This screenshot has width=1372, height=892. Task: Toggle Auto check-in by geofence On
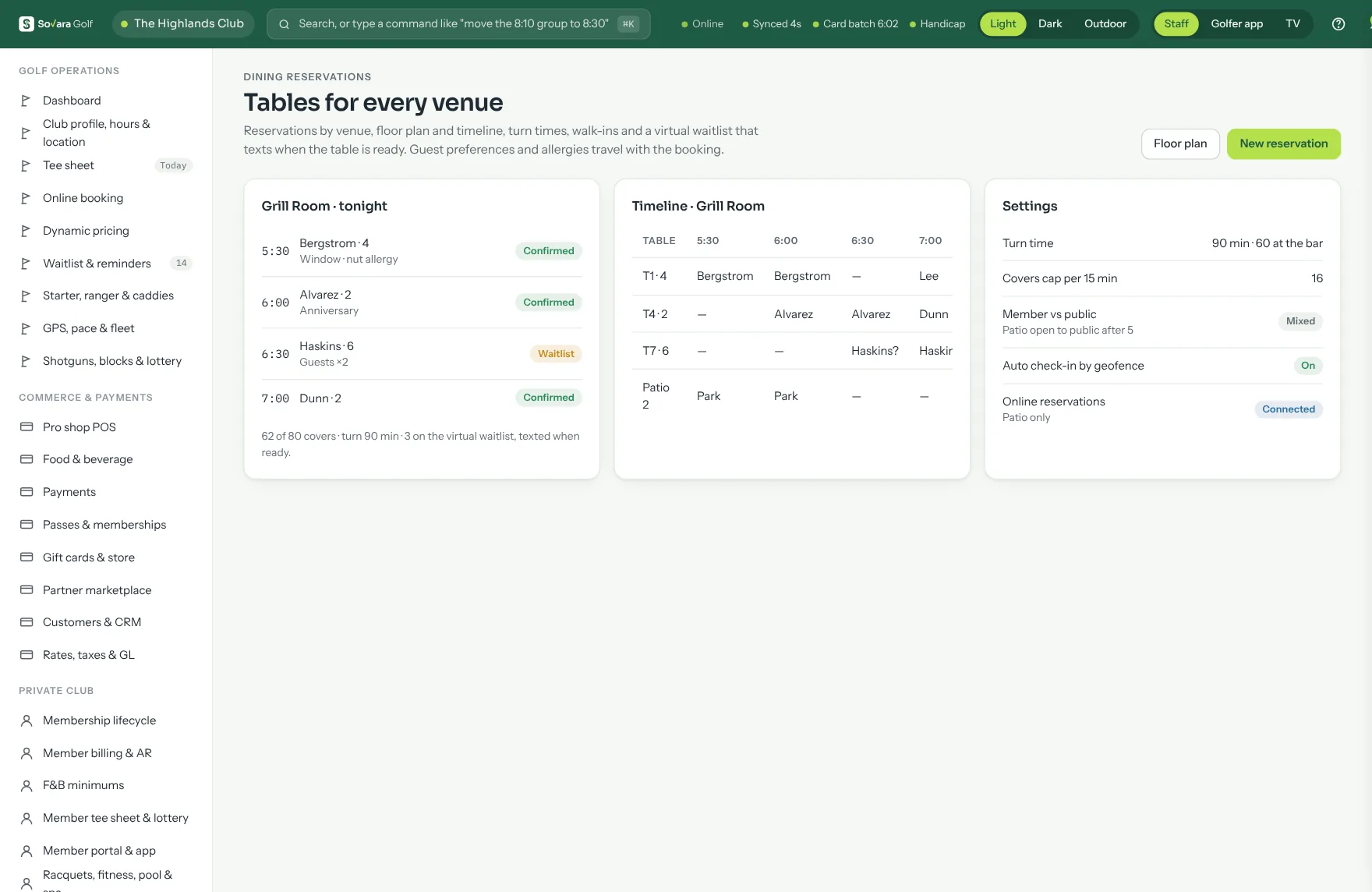pyautogui.click(x=1308, y=366)
